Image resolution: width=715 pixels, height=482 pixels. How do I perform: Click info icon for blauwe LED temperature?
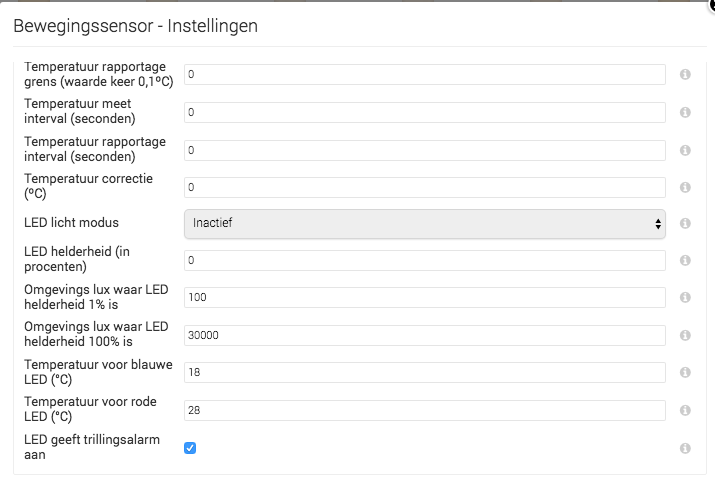(685, 373)
